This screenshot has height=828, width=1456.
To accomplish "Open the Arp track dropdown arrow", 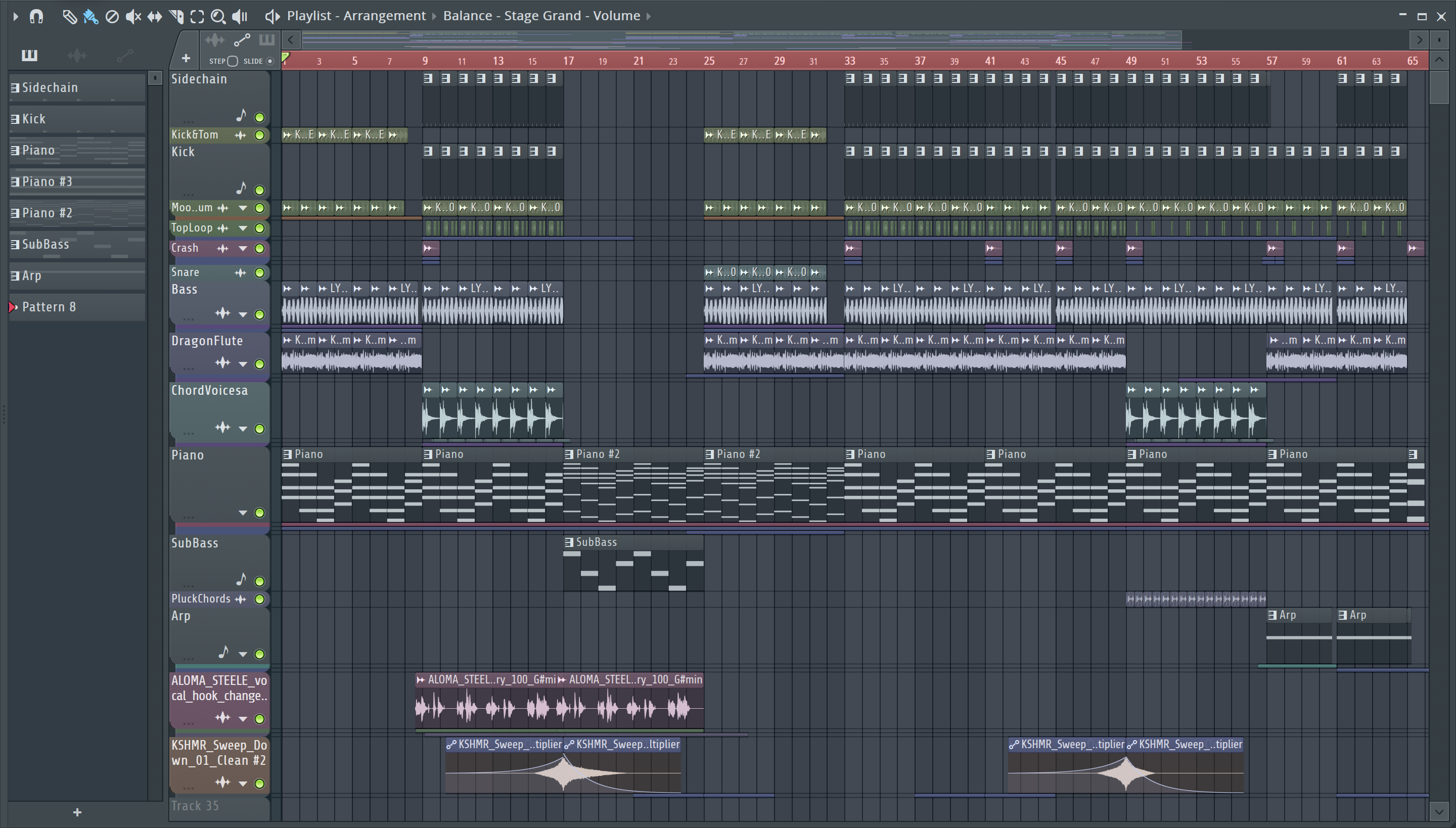I will point(243,654).
